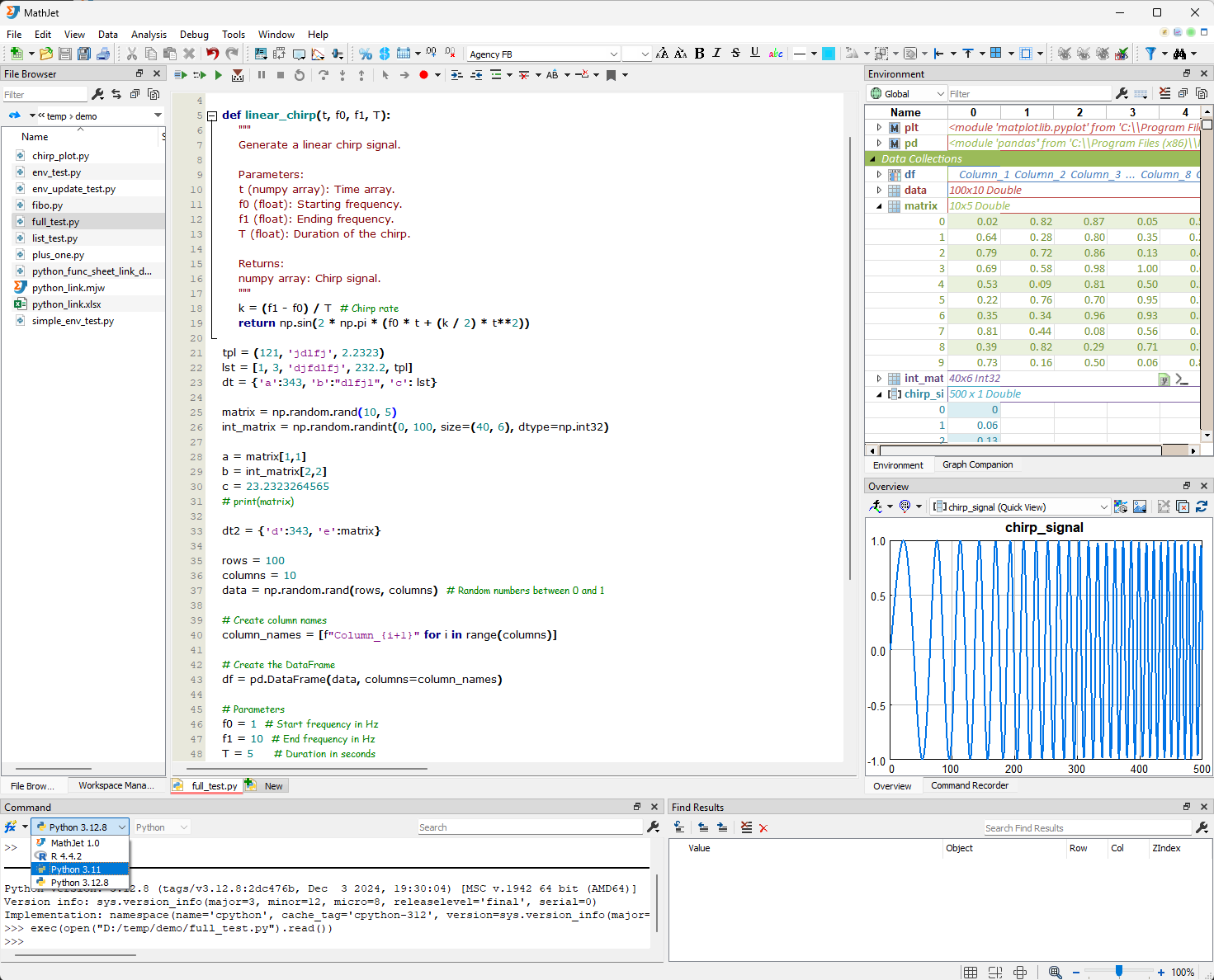Click the blue filter funnel icon
This screenshot has height=980, width=1214.
(x=1150, y=54)
